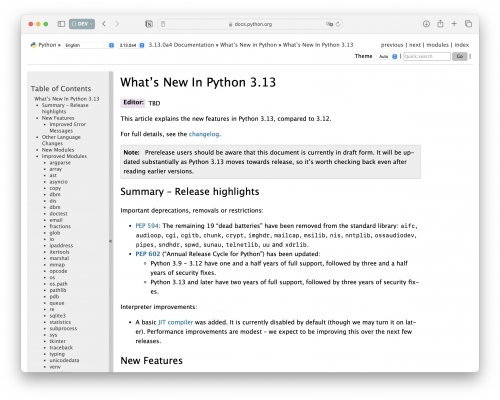Screen dimensions: 500x400
Task: Click the Python logo icon
Action: pyautogui.click(x=33, y=45)
